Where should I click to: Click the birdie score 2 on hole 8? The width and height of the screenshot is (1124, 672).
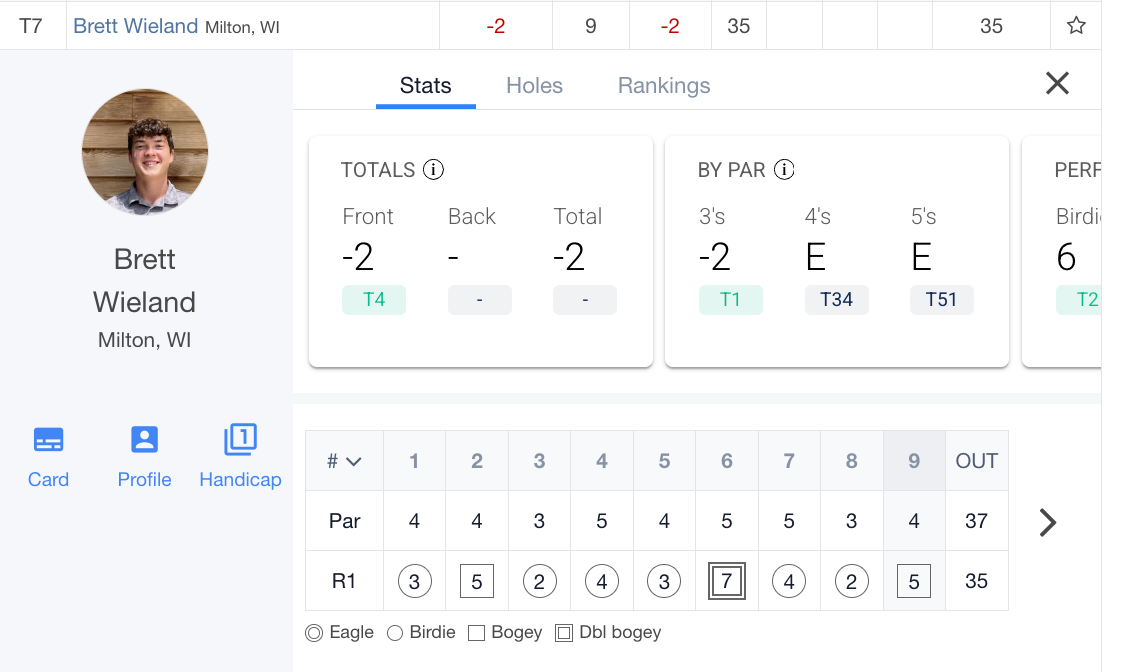852,581
